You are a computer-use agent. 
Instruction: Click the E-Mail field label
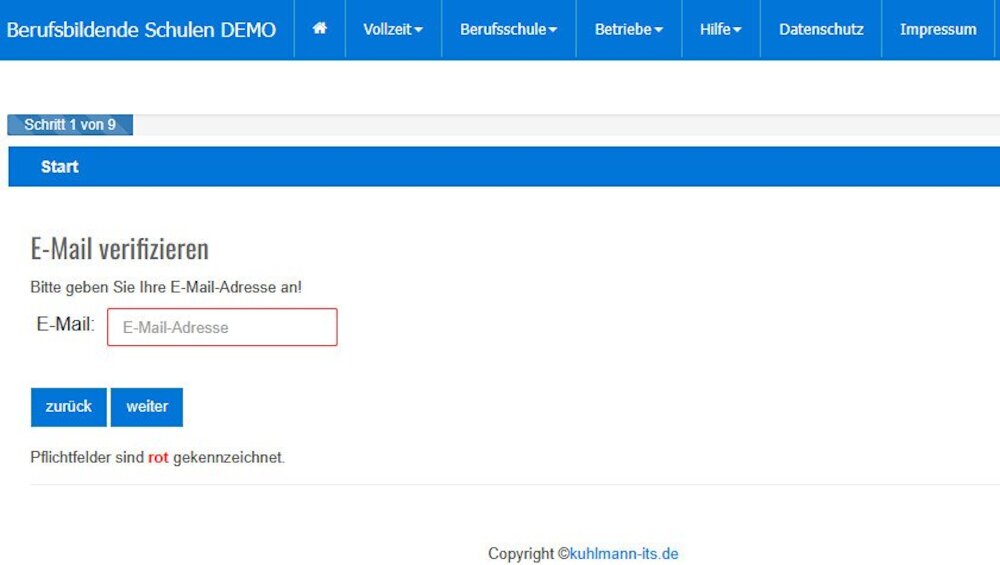[x=65, y=325]
